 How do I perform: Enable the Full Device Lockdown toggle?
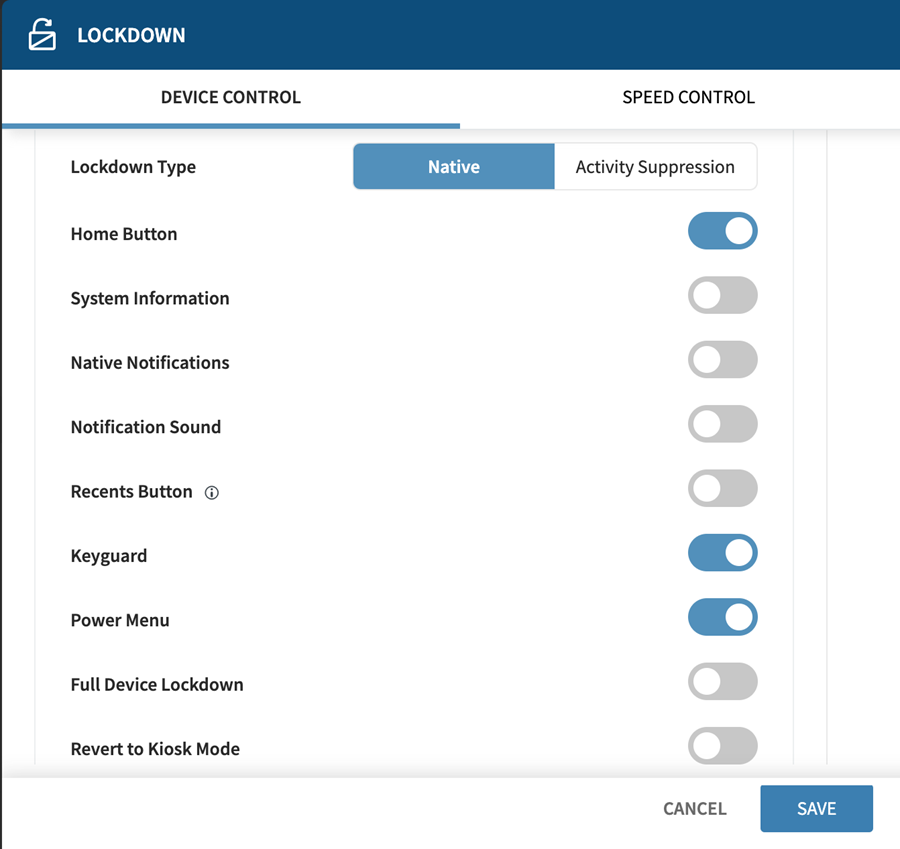pyautogui.click(x=723, y=681)
